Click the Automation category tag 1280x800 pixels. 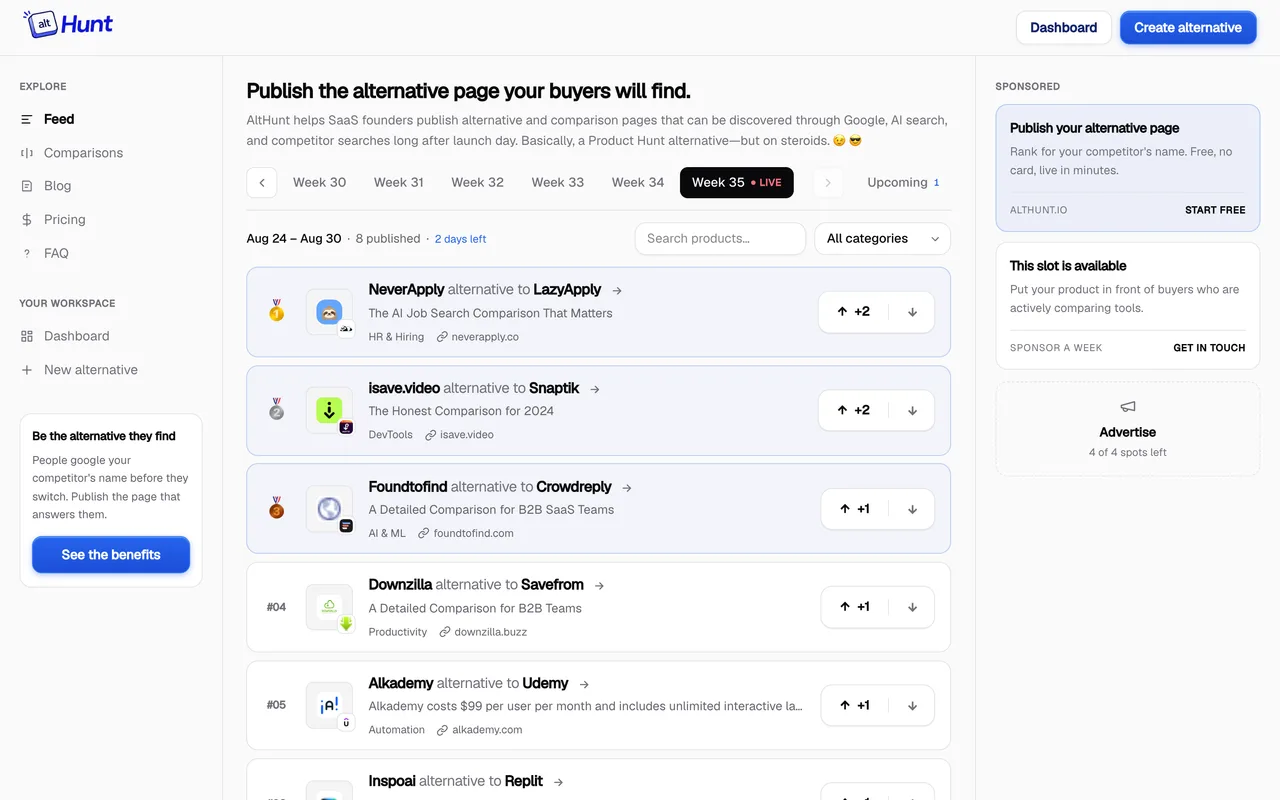point(397,730)
